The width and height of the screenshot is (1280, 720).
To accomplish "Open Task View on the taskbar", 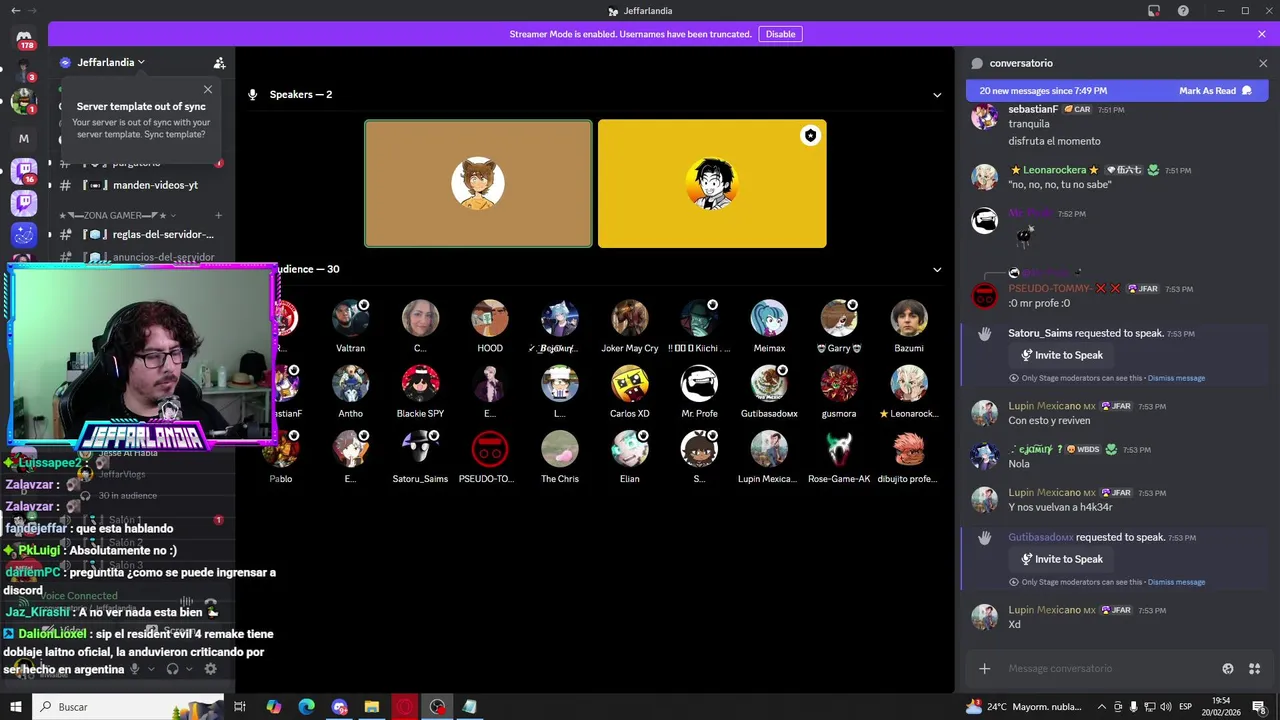I will [240, 707].
